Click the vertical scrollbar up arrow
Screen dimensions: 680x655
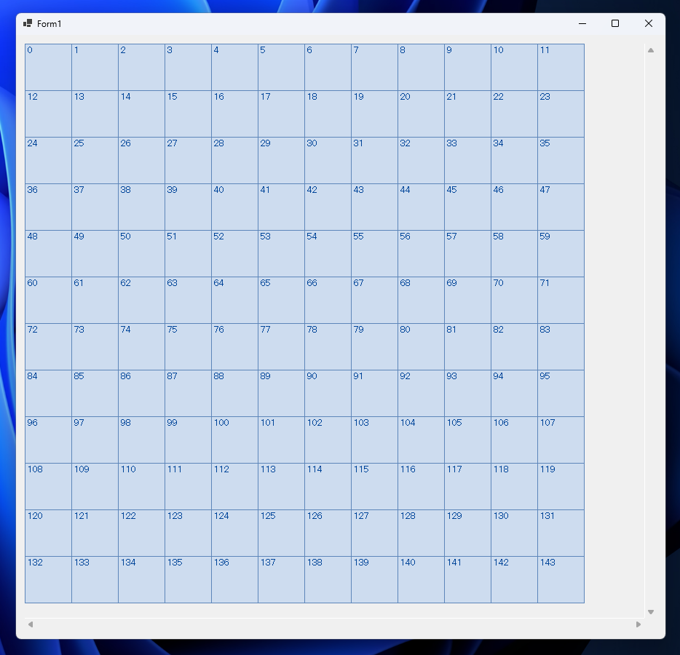tap(651, 50)
